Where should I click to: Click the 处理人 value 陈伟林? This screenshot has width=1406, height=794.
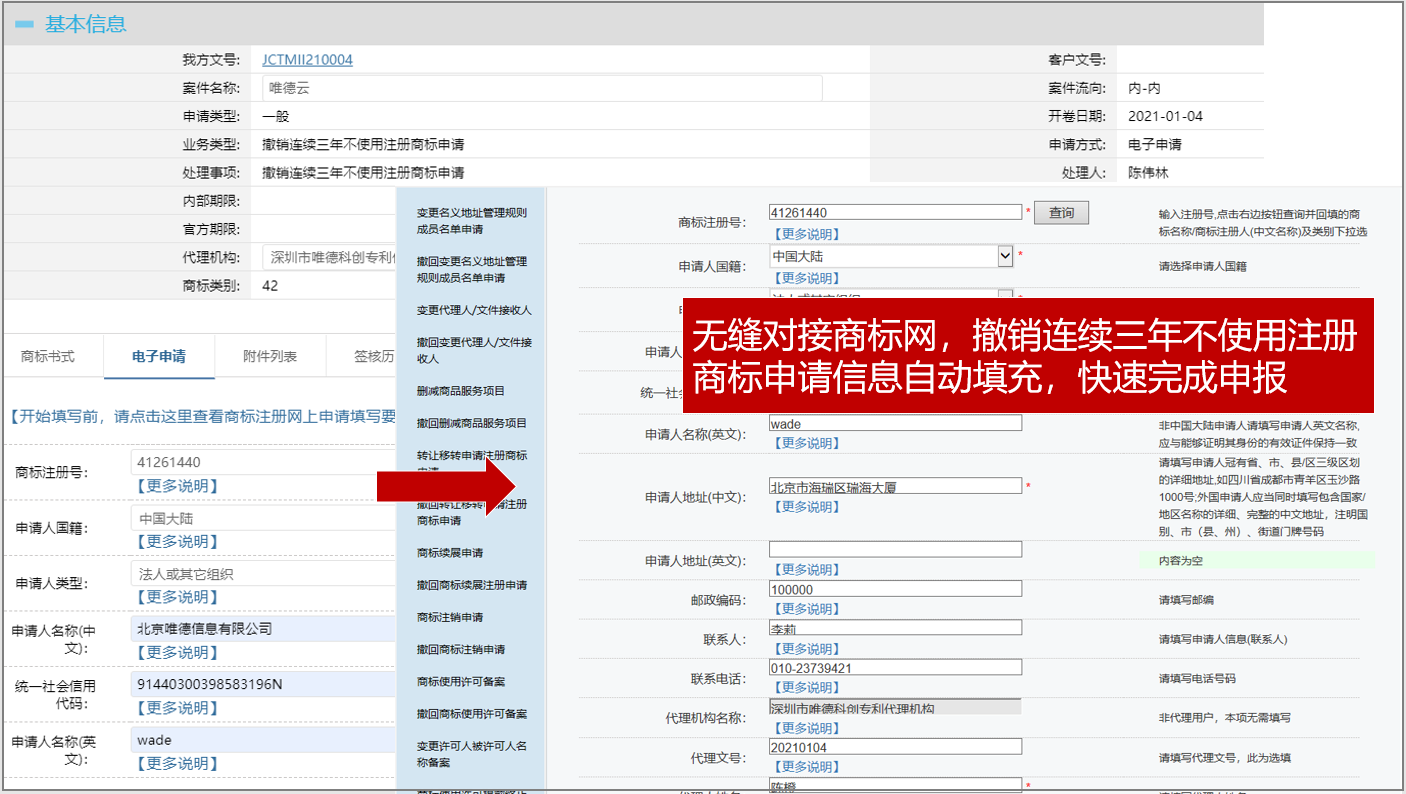1148,173
